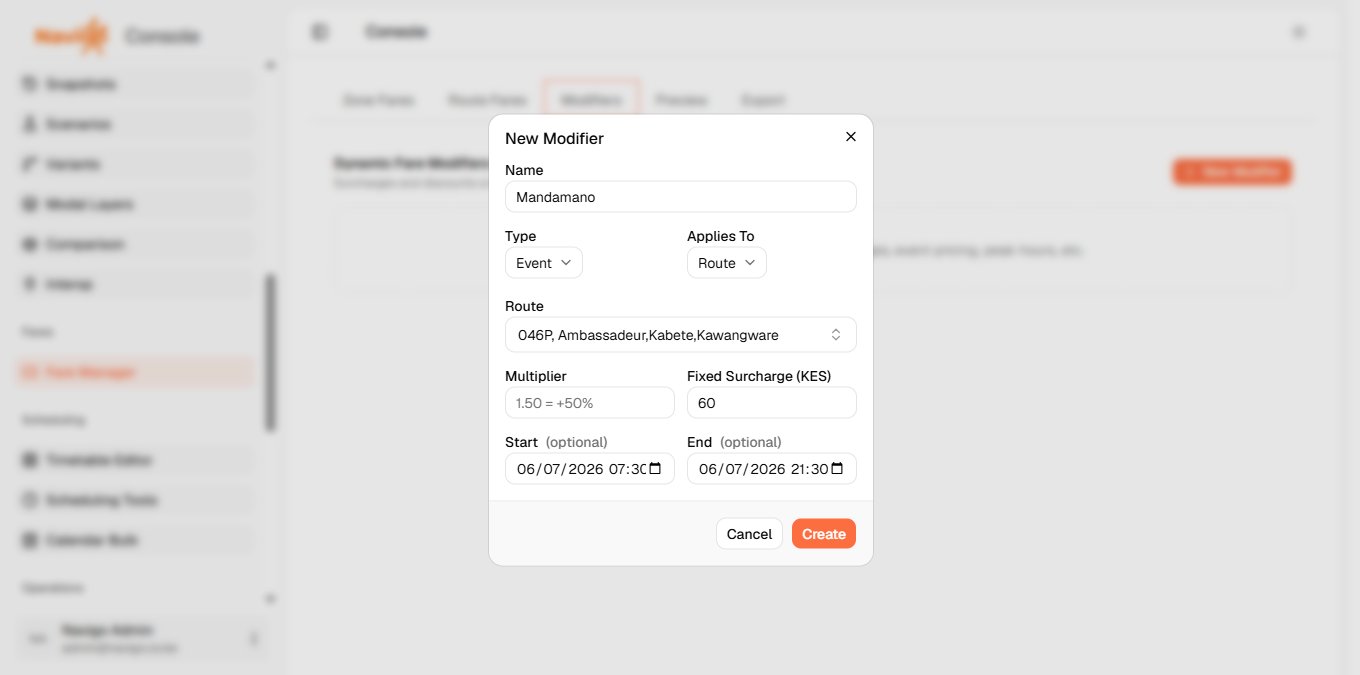Click the Scenarios icon in the sidebar

click(30, 124)
